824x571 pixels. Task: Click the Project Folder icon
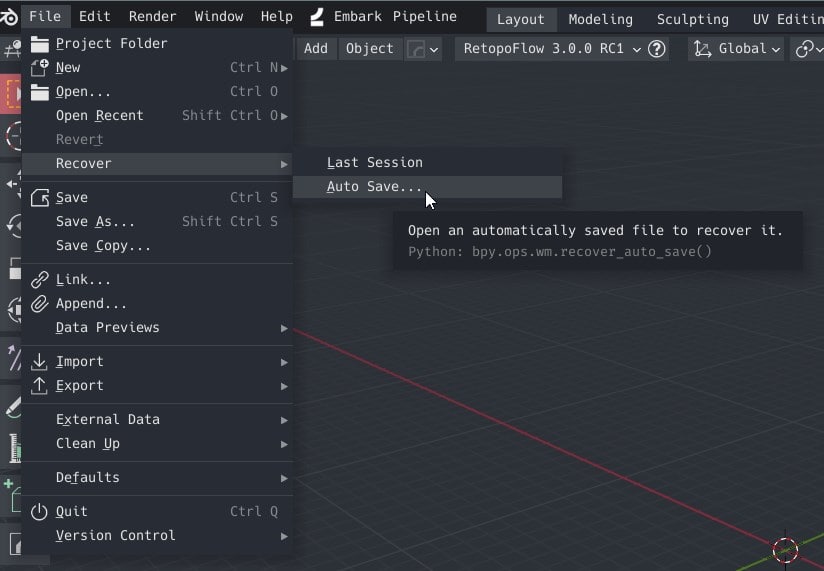(x=39, y=44)
